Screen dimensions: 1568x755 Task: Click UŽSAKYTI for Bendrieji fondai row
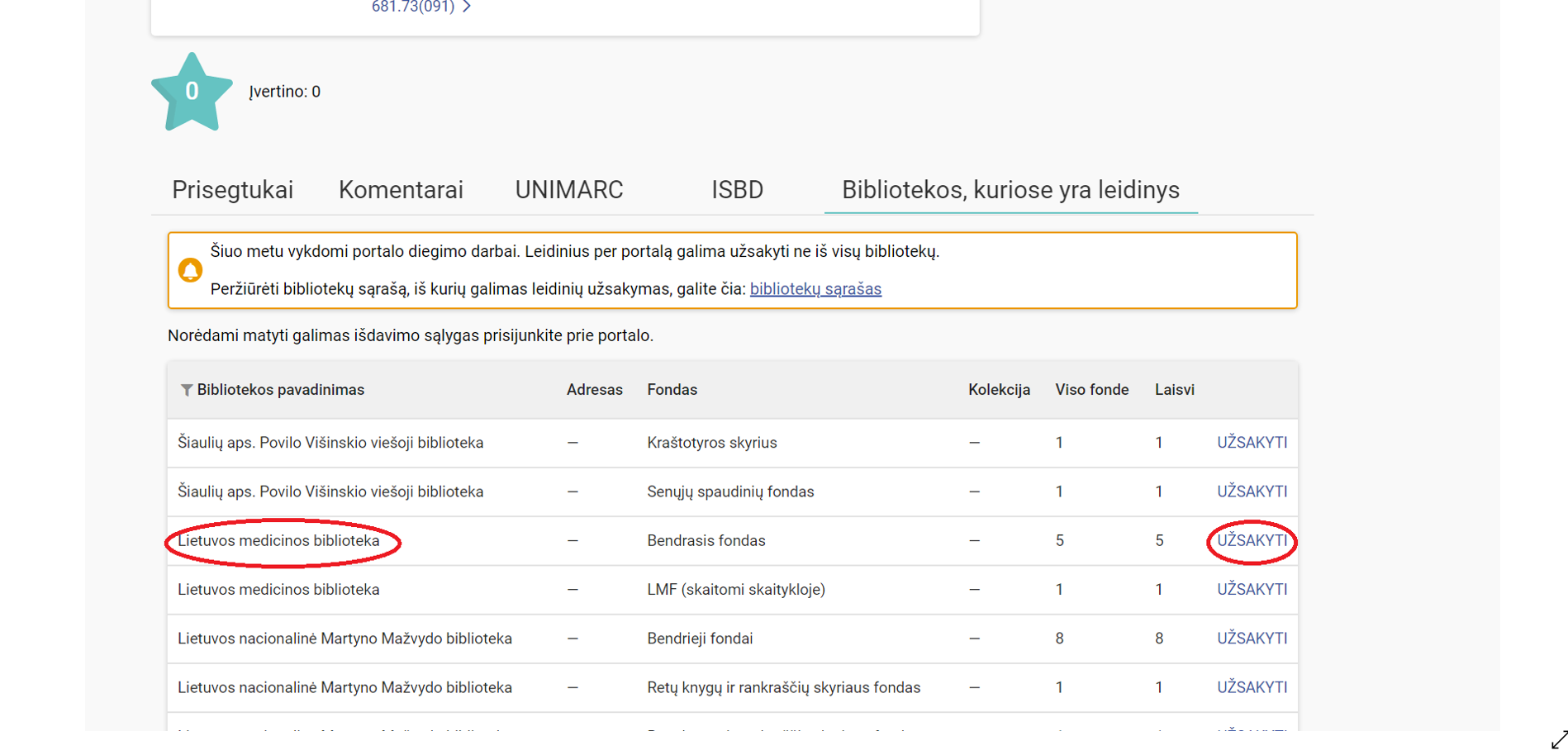click(1251, 638)
